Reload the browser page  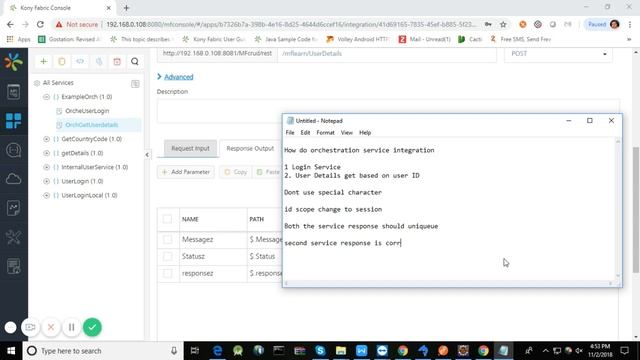point(40,24)
